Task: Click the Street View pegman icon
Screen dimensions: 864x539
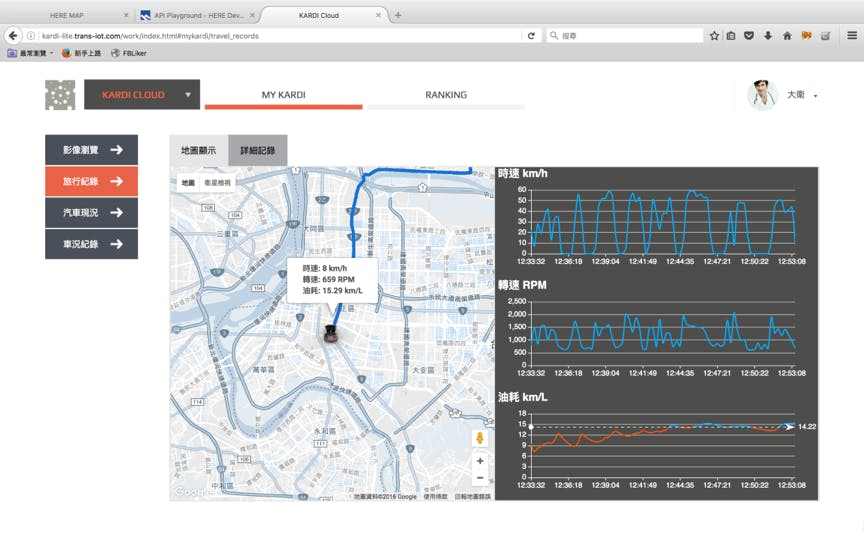Action: (480, 438)
